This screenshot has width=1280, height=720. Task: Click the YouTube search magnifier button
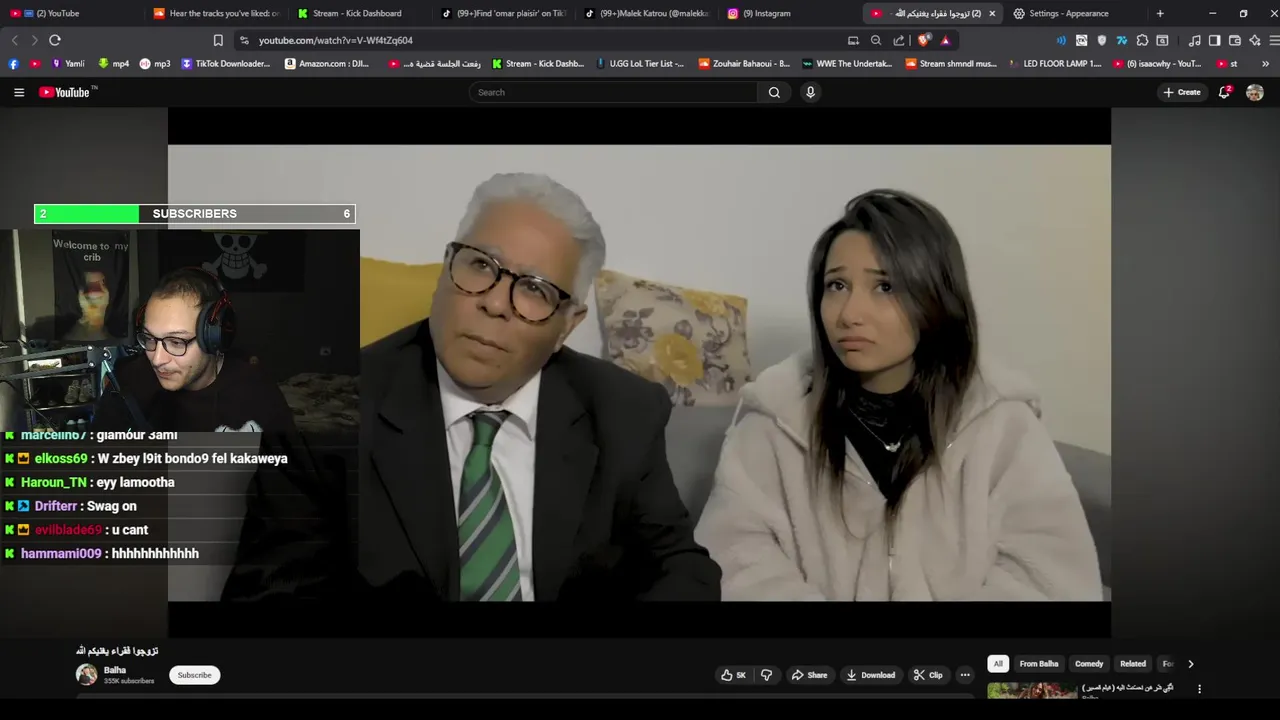coord(774,92)
